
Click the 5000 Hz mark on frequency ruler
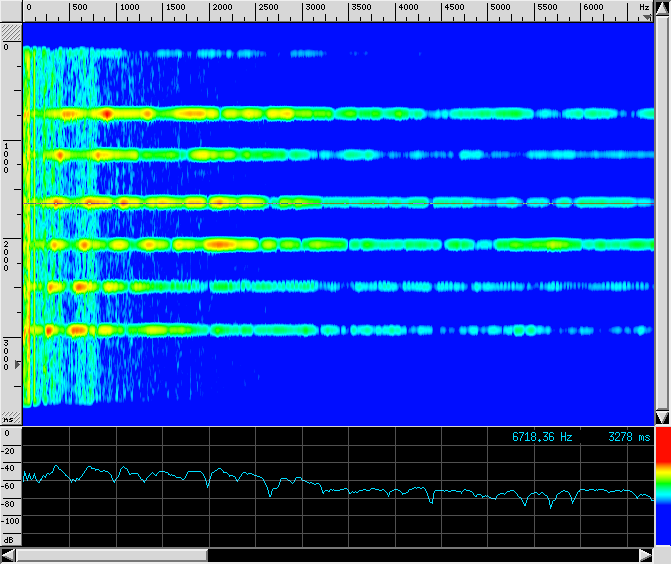pyautogui.click(x=501, y=8)
